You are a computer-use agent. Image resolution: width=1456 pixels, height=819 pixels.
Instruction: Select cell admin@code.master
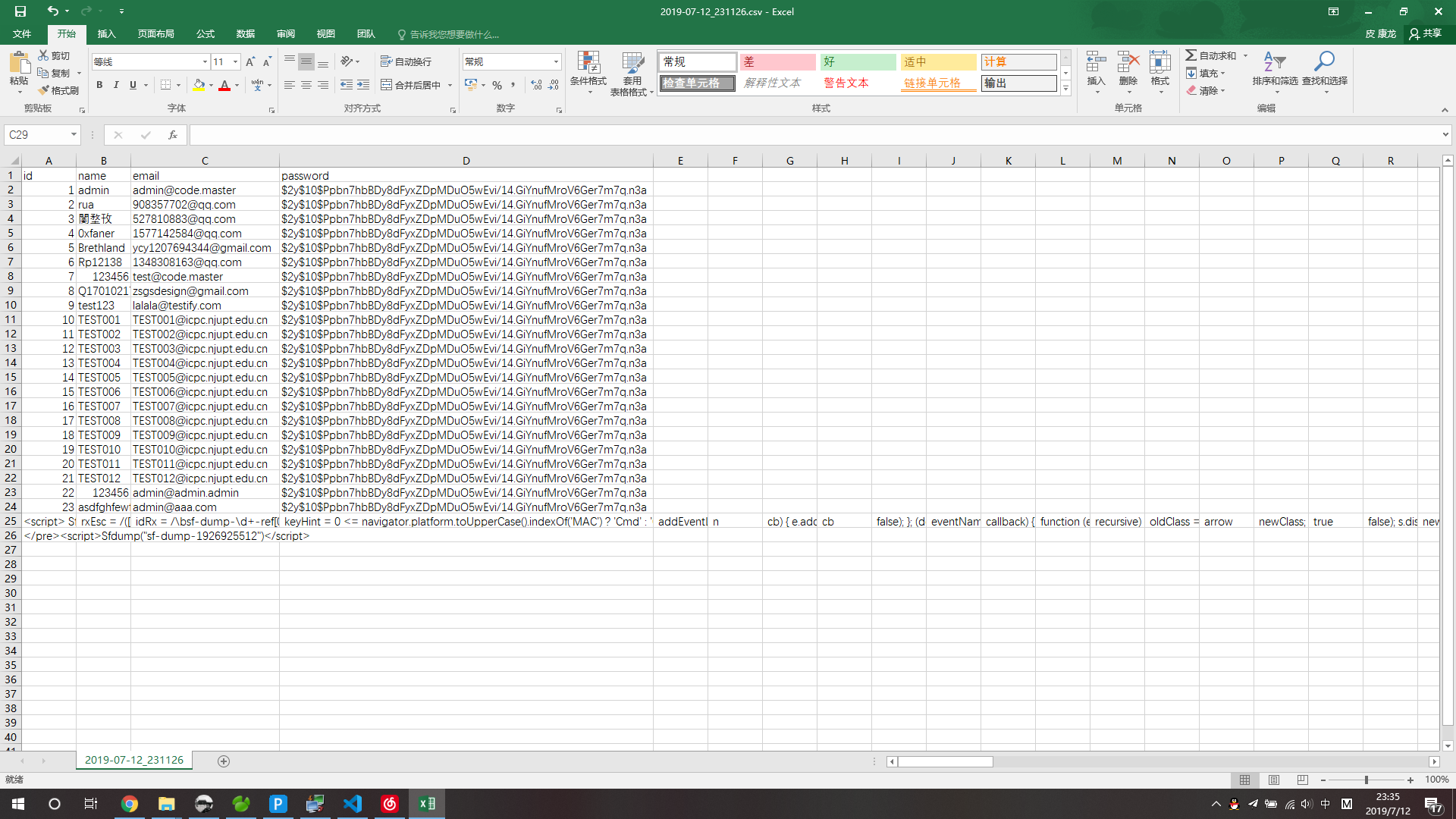click(x=205, y=190)
